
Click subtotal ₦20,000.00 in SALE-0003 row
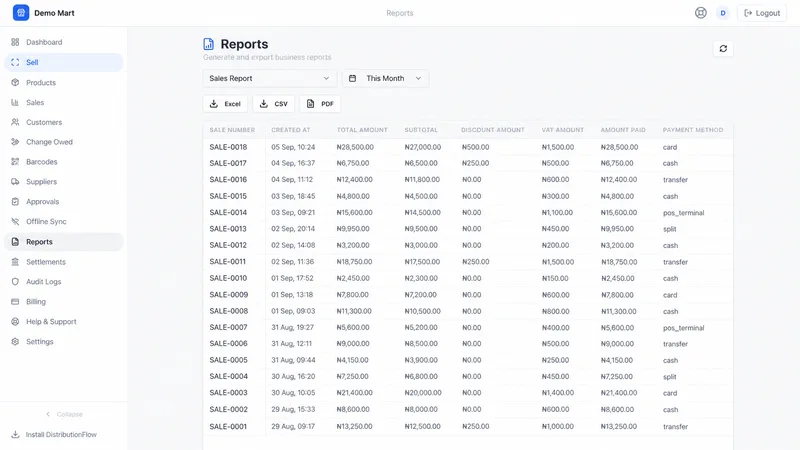point(423,393)
